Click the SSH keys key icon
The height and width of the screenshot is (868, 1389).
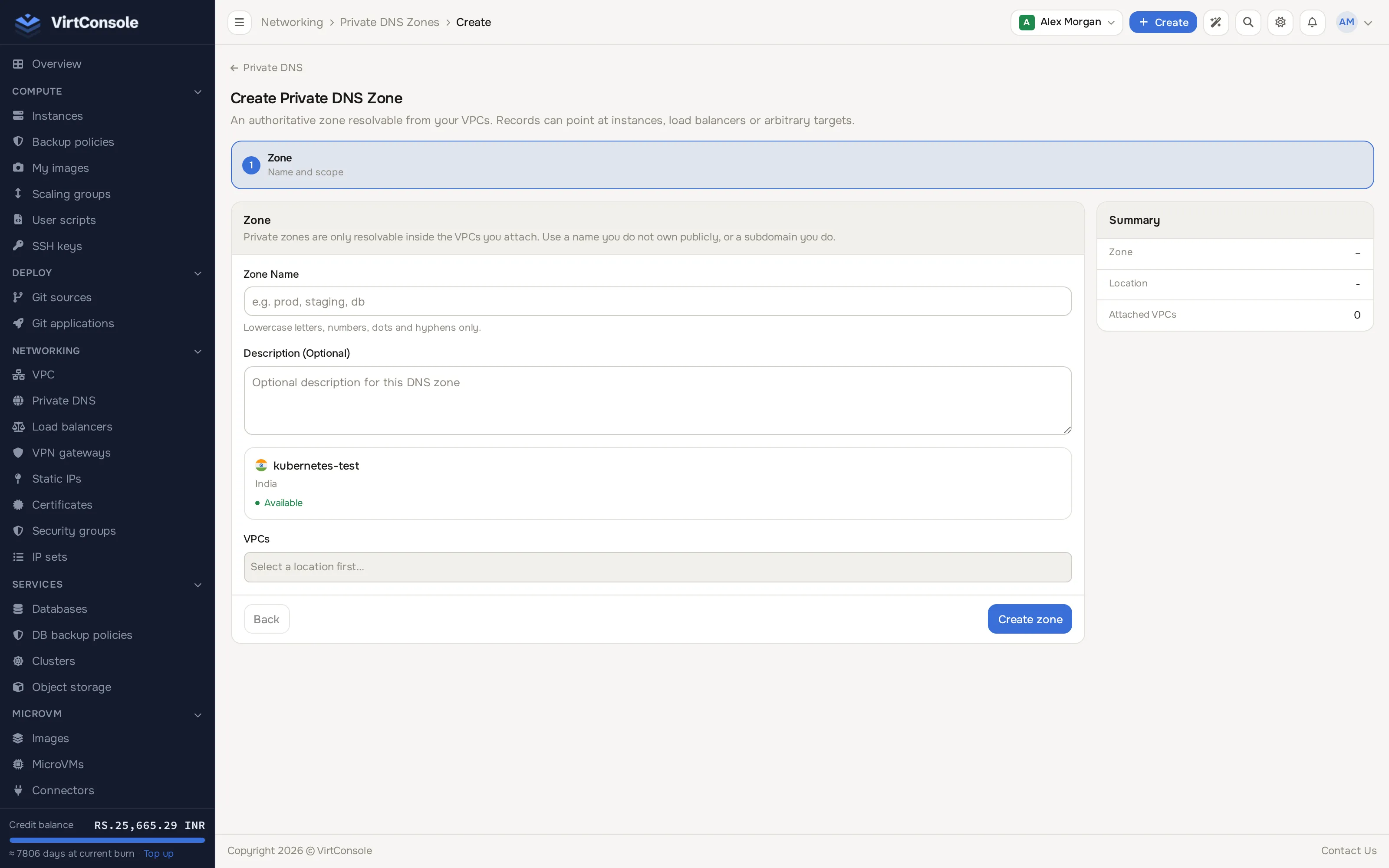[18, 246]
